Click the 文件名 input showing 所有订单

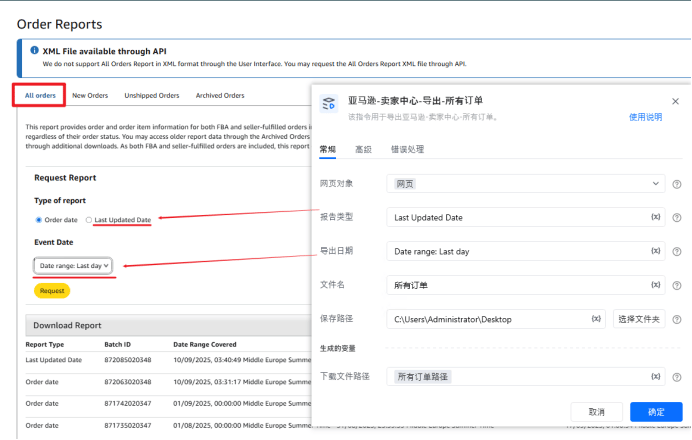coord(525,286)
